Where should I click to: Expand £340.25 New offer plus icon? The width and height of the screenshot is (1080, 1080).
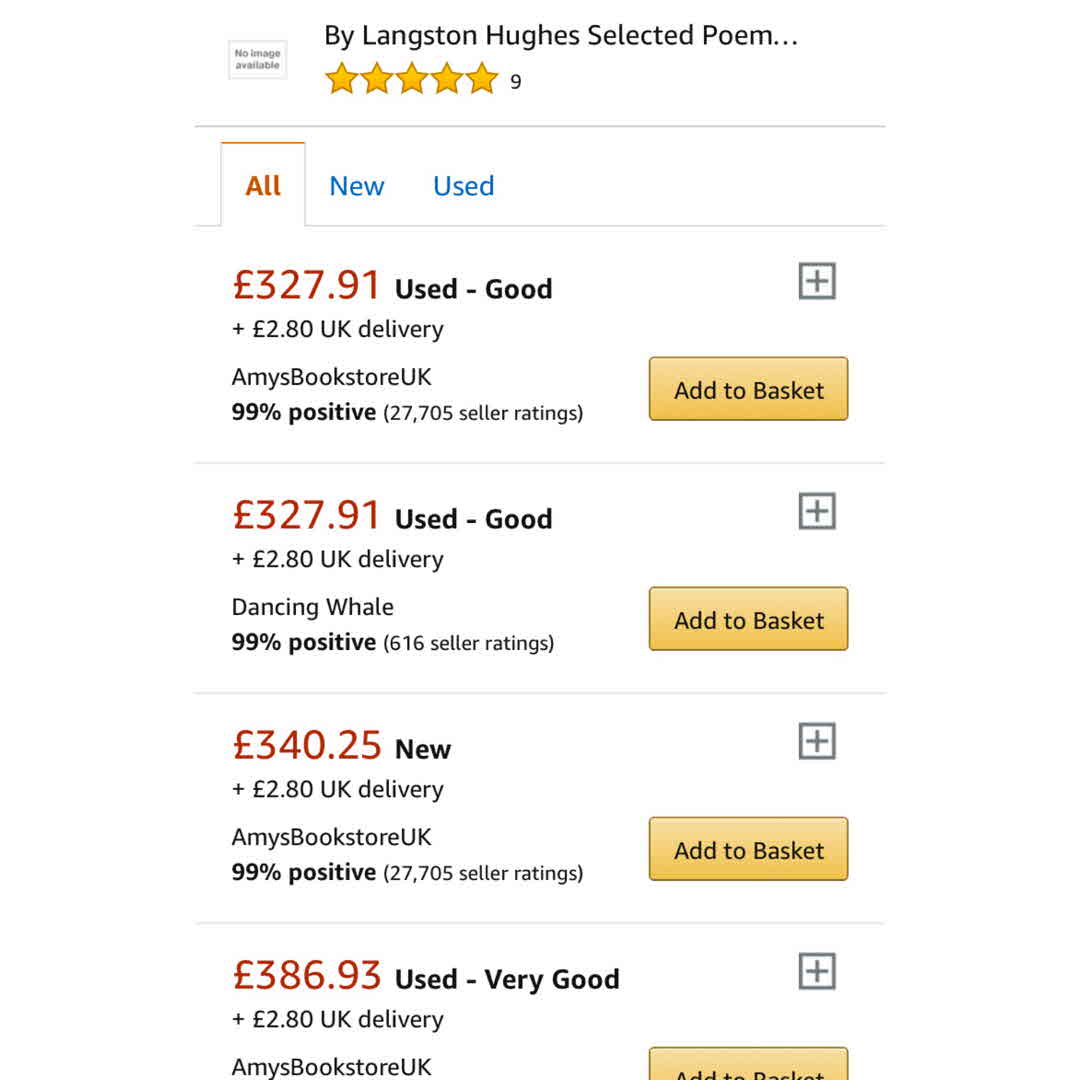point(817,741)
